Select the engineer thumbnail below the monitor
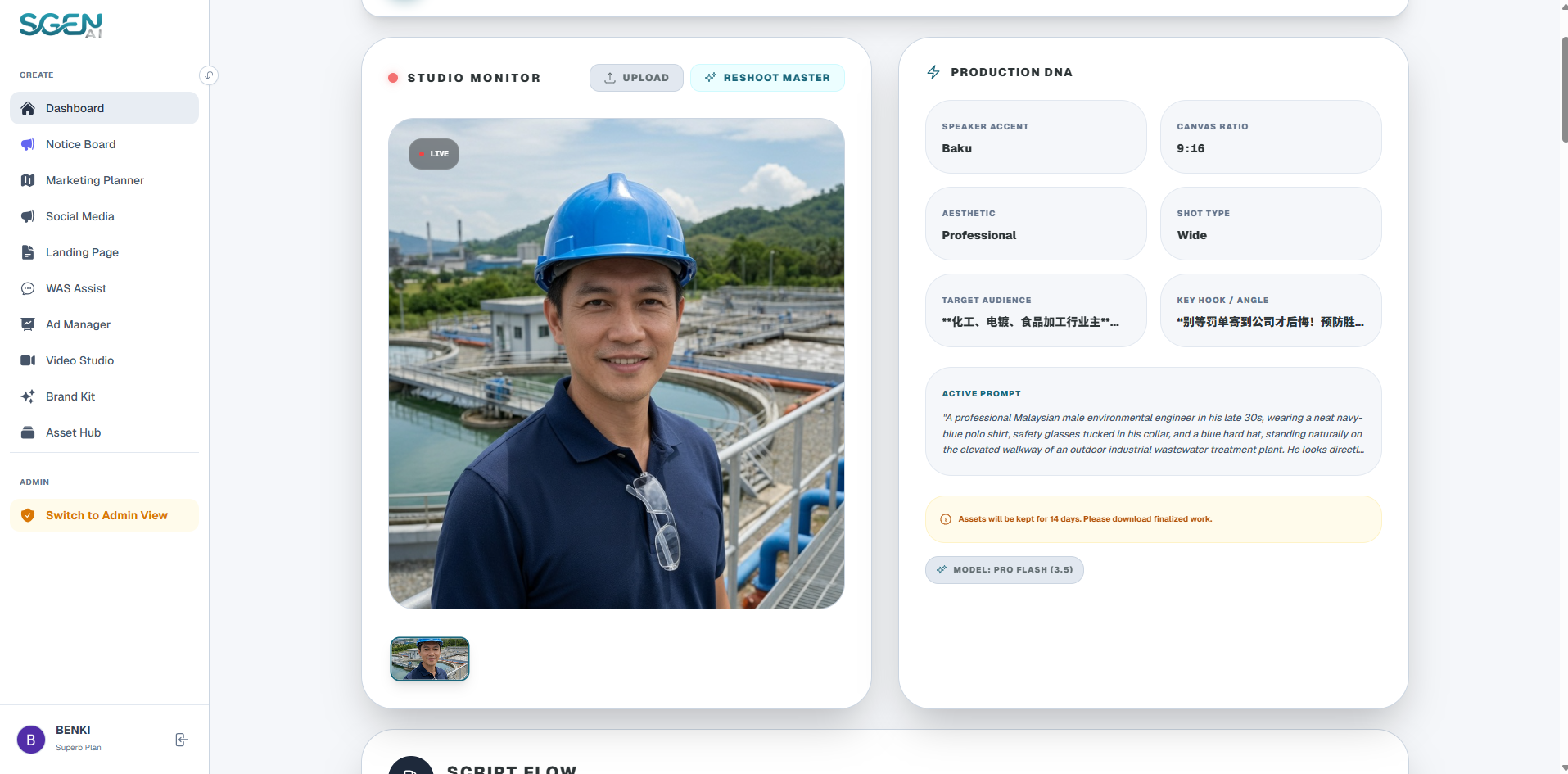This screenshot has width=1568, height=774. (x=430, y=659)
